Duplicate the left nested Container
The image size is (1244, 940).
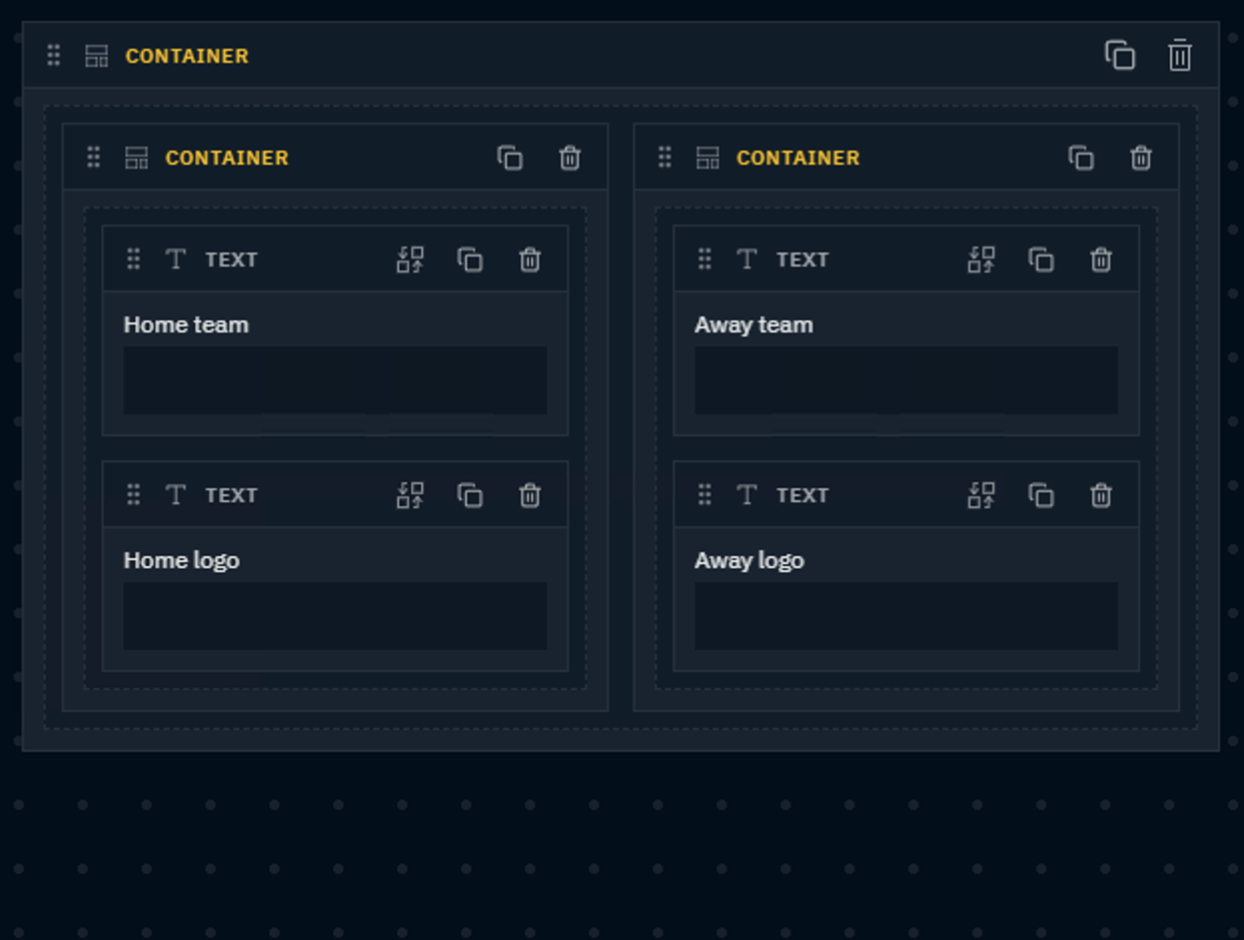click(x=510, y=158)
